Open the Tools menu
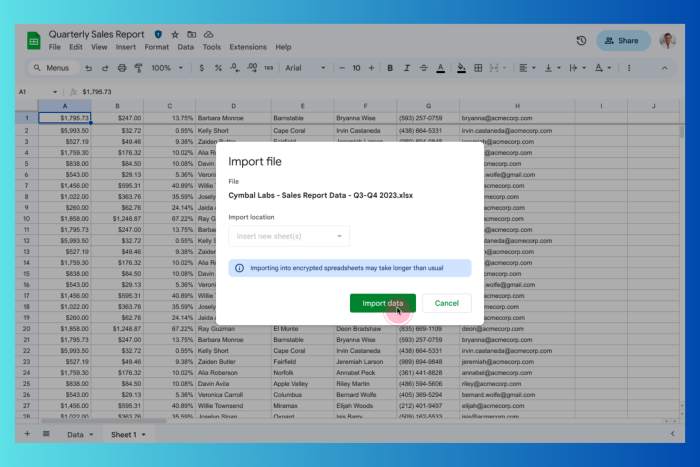The height and width of the screenshot is (467, 700). click(x=212, y=47)
